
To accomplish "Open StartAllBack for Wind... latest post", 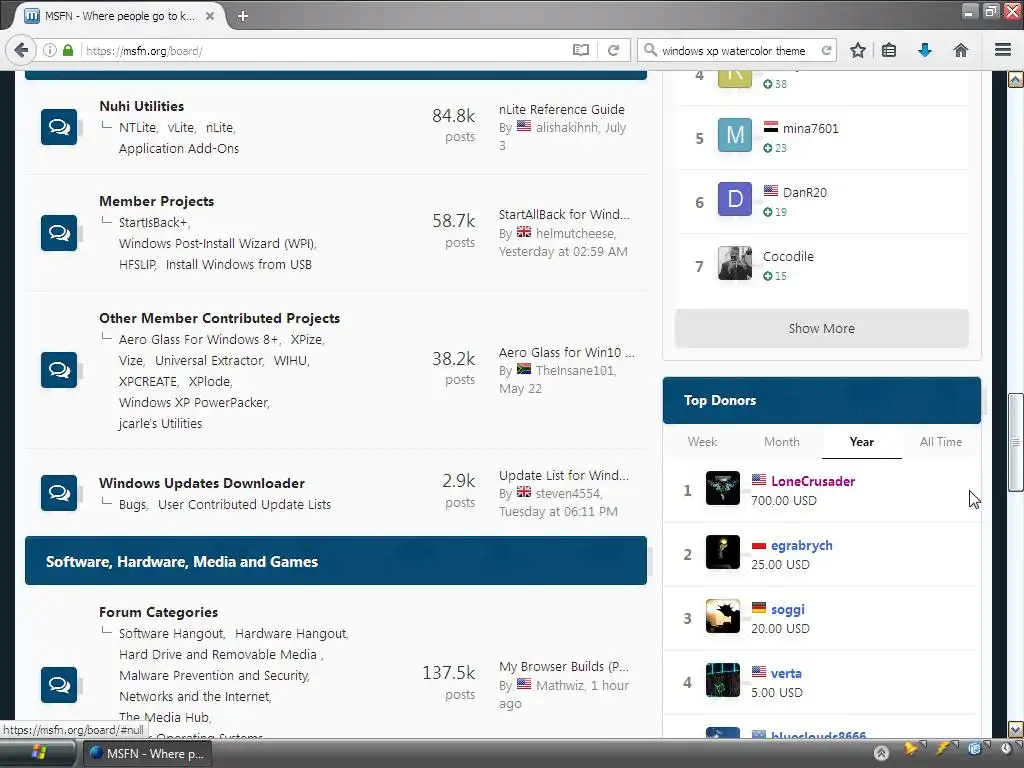I will pos(564,215).
